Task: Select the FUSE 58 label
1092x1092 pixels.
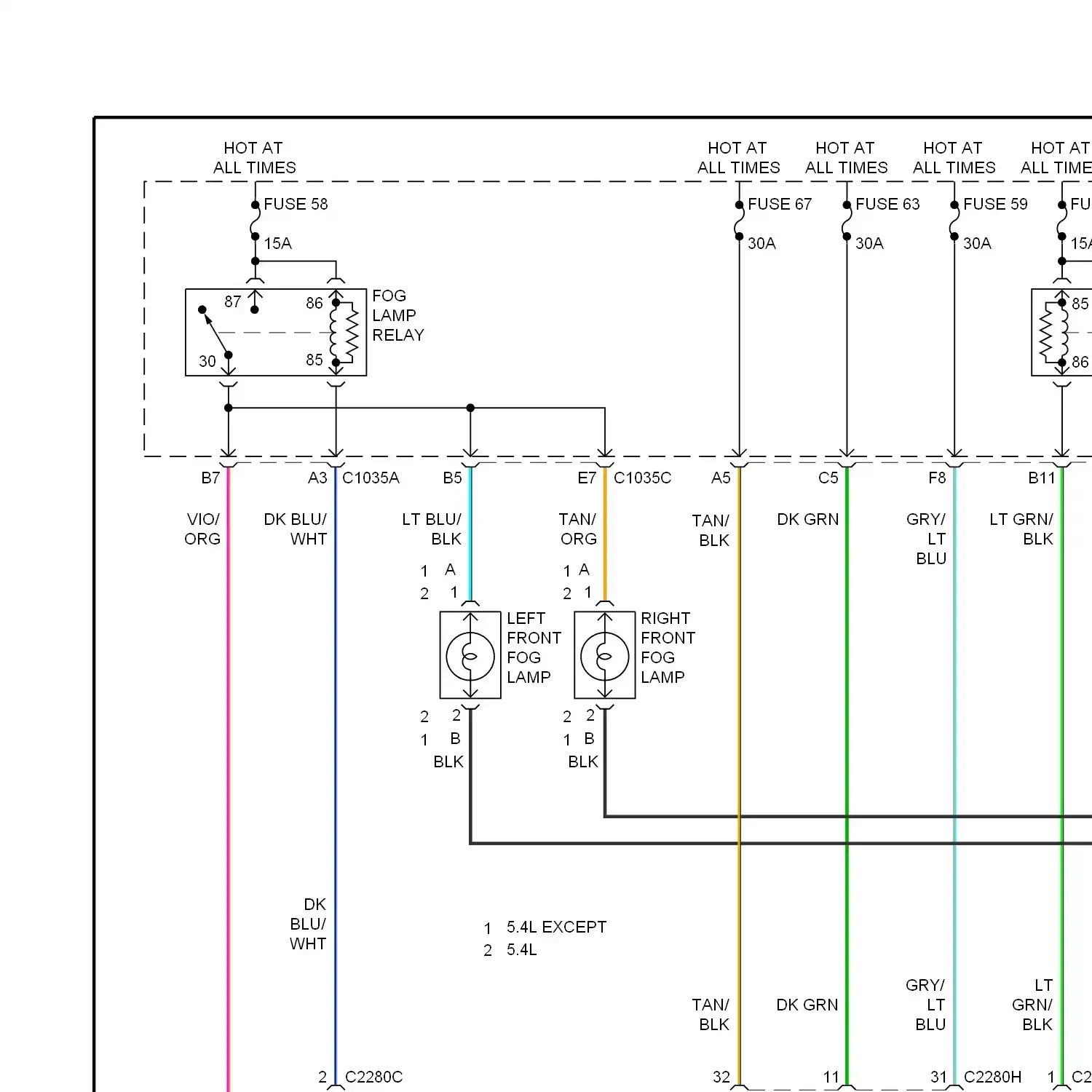Action: coord(296,204)
